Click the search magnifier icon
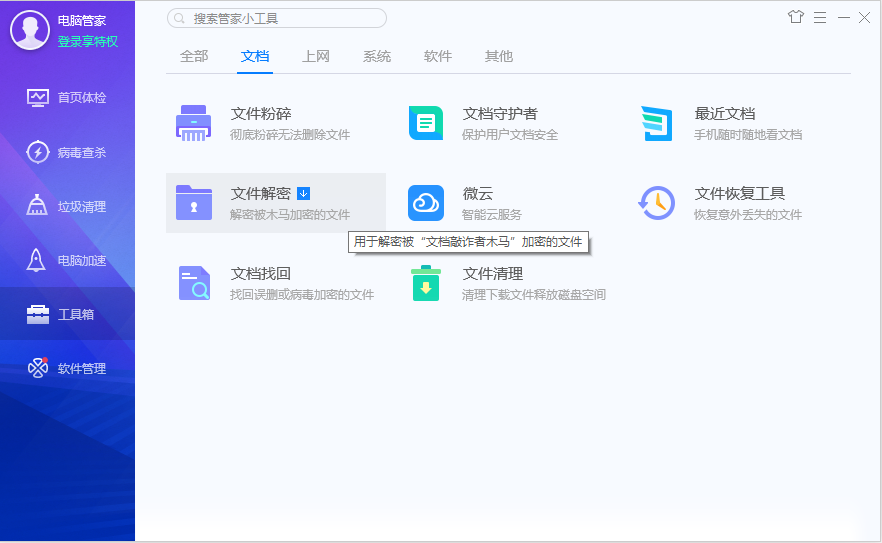This screenshot has width=882, height=543. pos(179,19)
